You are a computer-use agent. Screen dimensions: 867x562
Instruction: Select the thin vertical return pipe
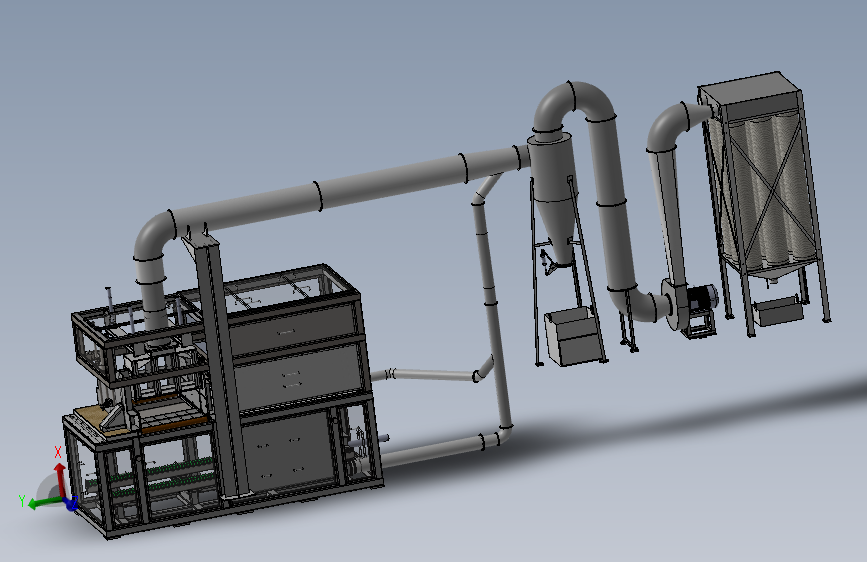[492, 310]
